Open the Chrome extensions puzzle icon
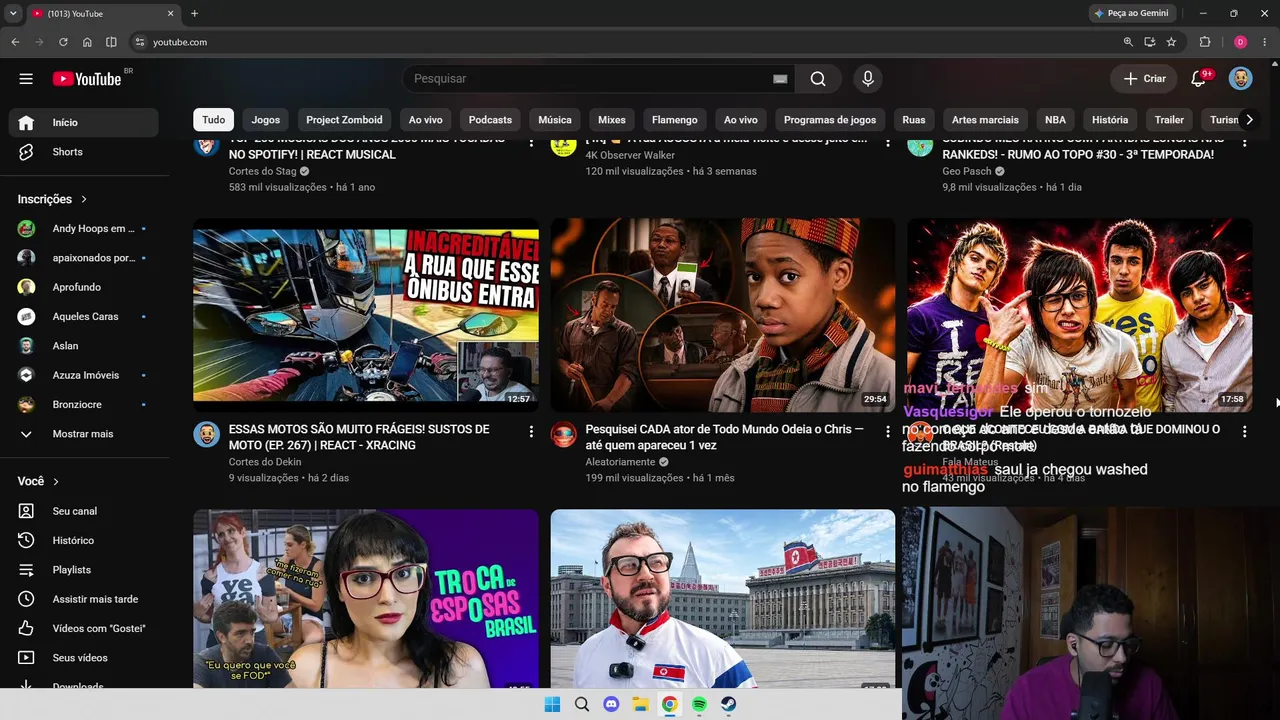This screenshot has height=720, width=1280. (1205, 42)
